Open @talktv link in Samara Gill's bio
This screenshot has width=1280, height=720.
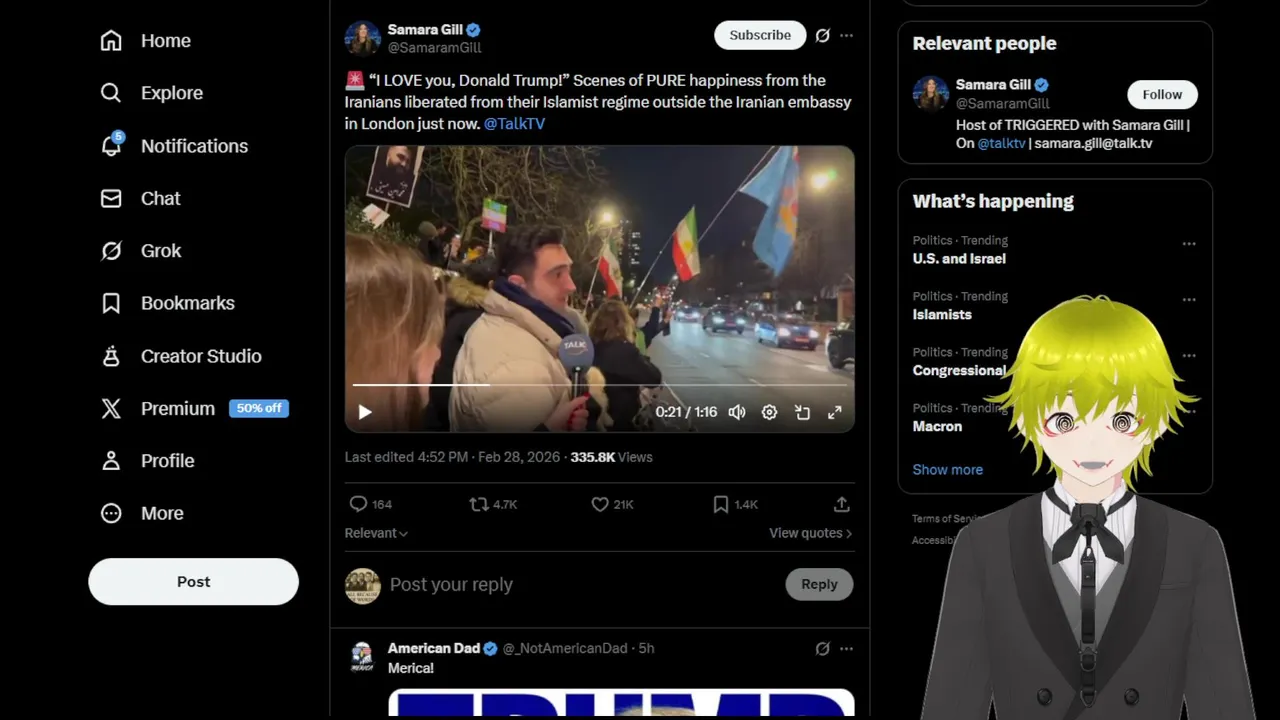click(1001, 143)
